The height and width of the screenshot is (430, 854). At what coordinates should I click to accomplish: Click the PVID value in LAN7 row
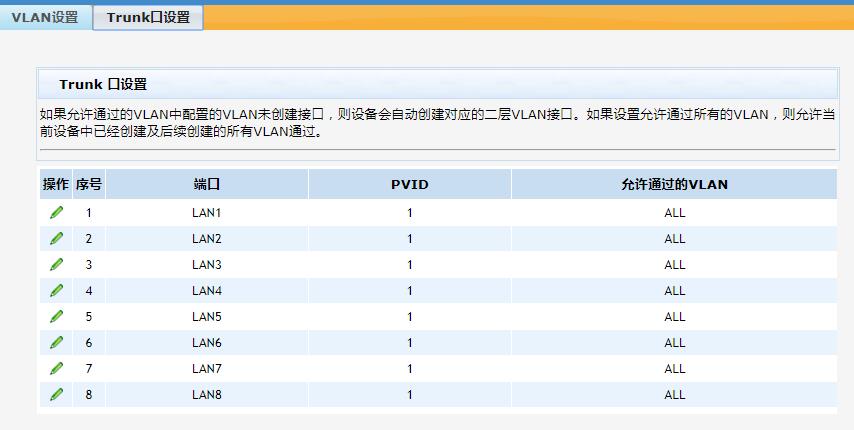click(x=410, y=369)
